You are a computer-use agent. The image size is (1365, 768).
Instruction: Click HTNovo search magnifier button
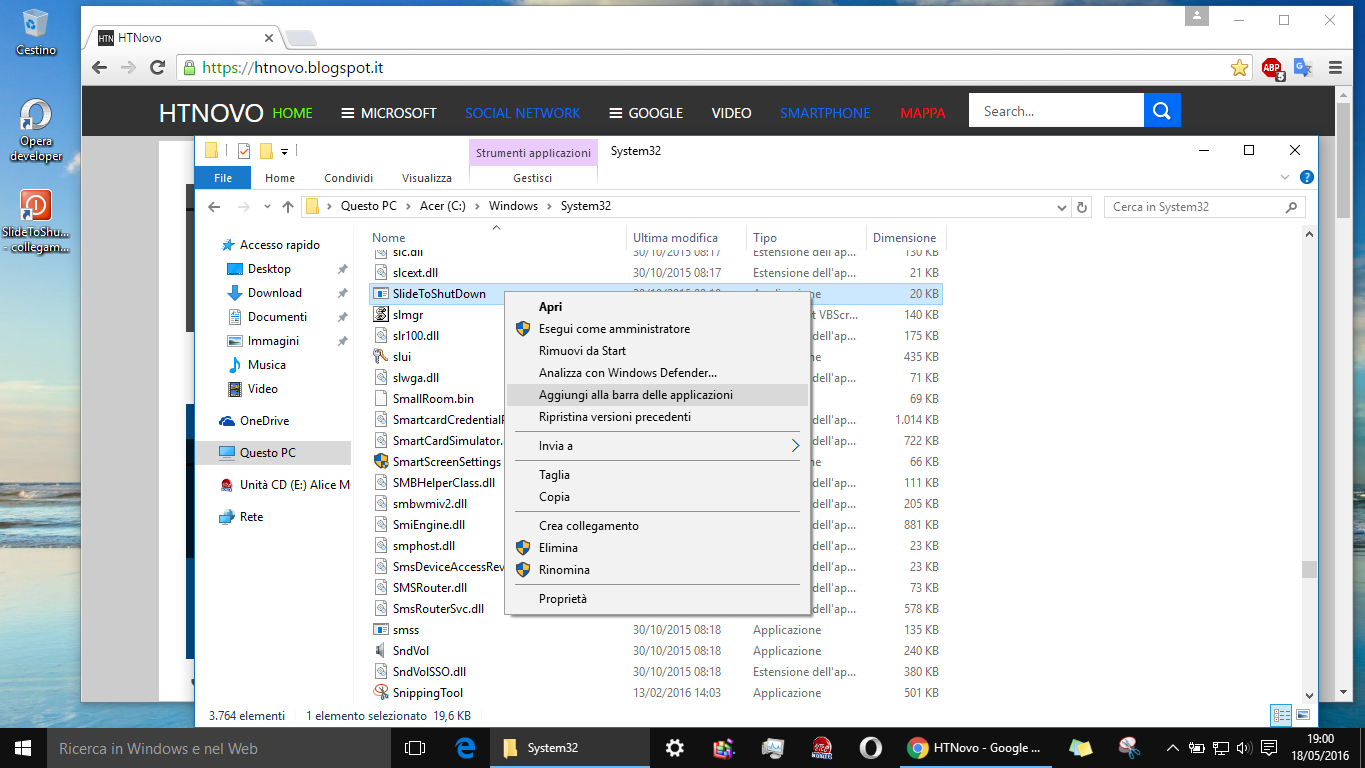tap(1162, 111)
